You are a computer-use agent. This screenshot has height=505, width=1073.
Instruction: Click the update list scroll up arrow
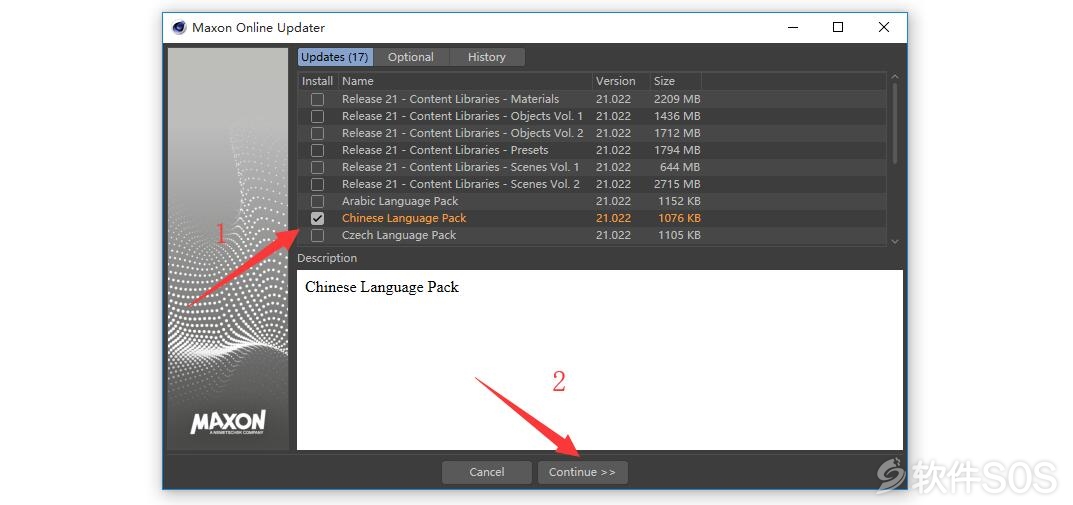click(x=895, y=77)
